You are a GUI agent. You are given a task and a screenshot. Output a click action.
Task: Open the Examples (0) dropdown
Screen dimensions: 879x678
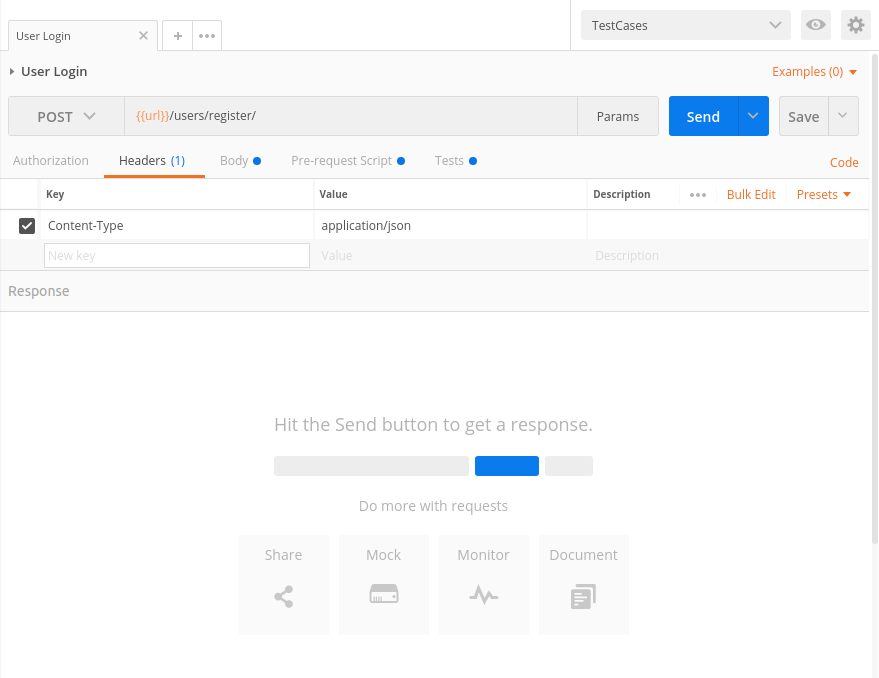pos(815,72)
